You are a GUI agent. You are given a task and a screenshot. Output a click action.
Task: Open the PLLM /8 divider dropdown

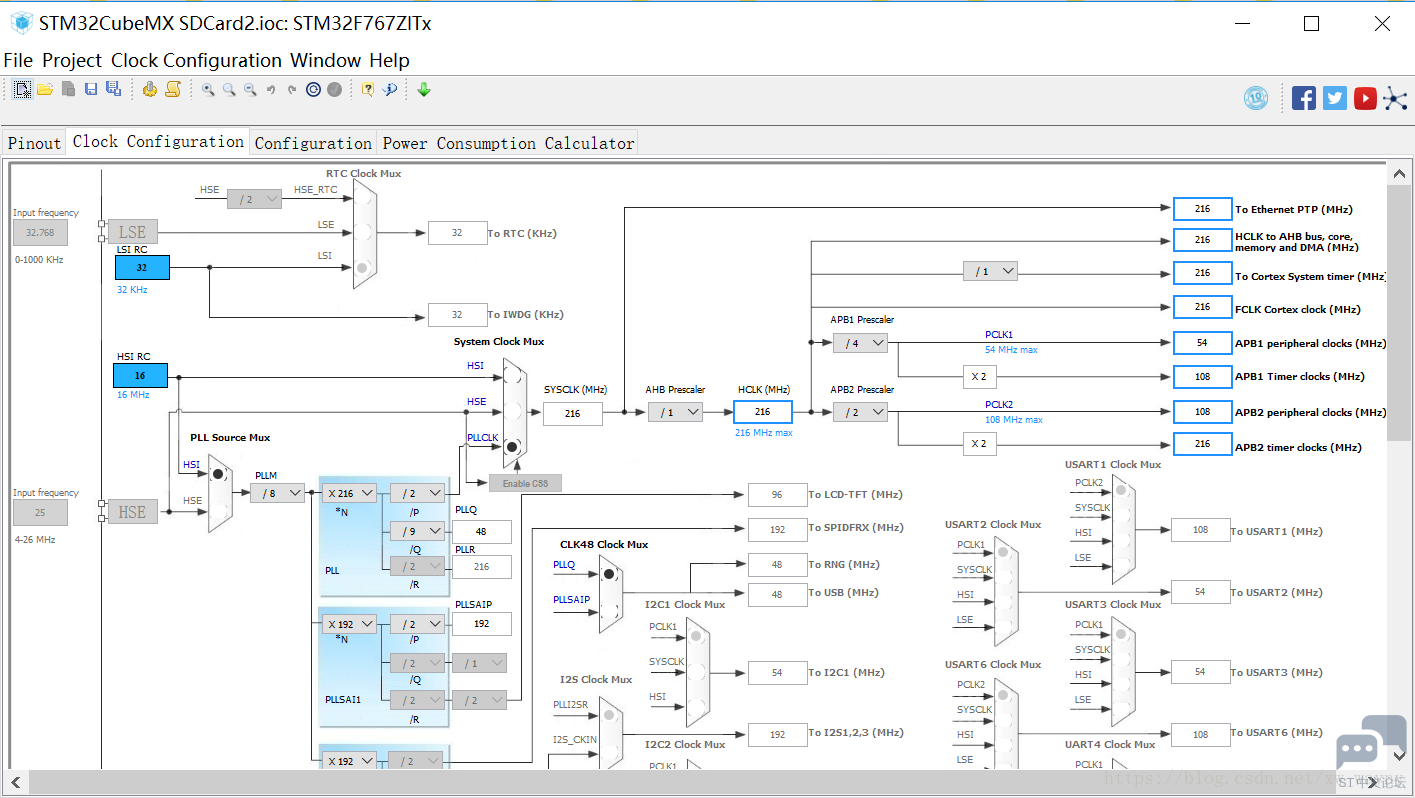[x=277, y=493]
